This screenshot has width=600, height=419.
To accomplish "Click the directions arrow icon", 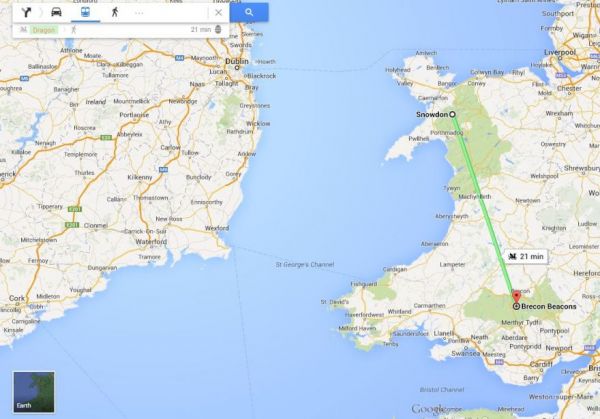I will pos(26,12).
